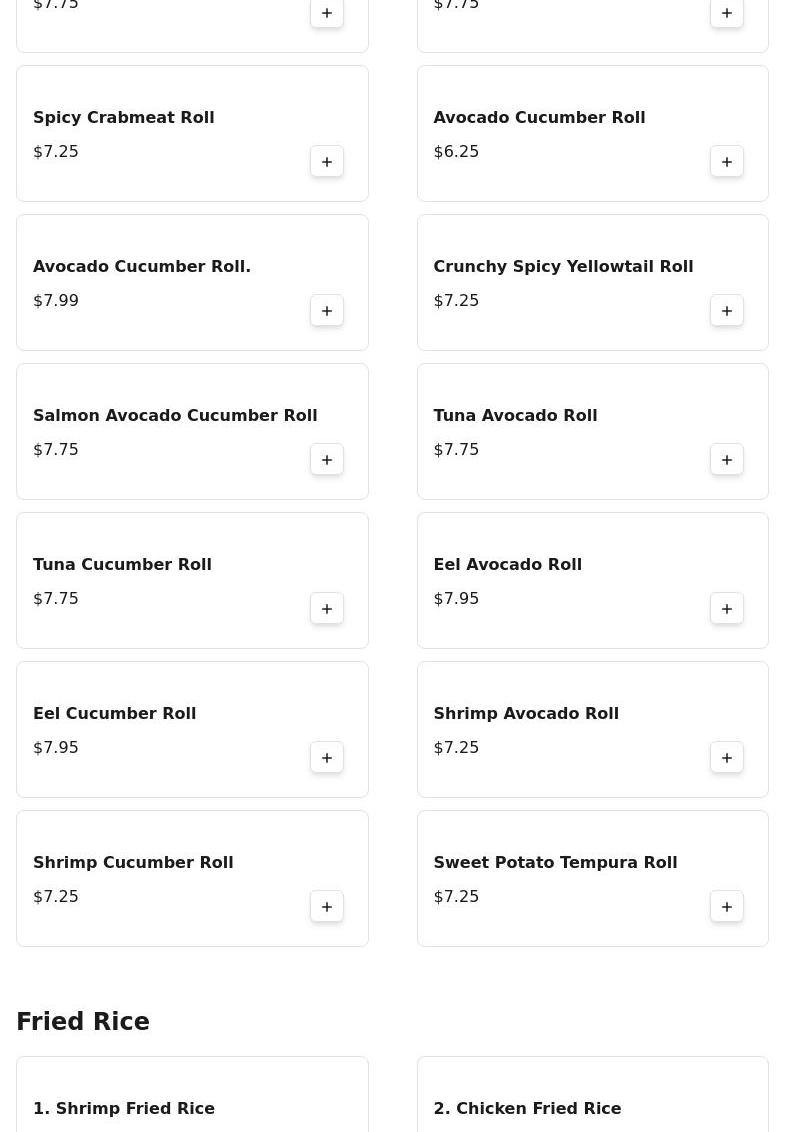
Task: Select Salmon Avocado Cucumber Roll name
Action: point(175,416)
